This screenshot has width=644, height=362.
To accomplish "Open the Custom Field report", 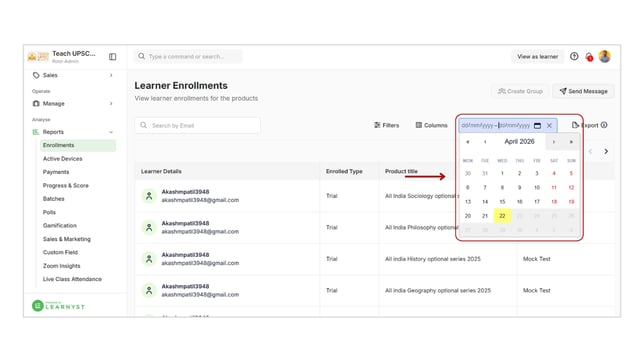I will coord(60,252).
